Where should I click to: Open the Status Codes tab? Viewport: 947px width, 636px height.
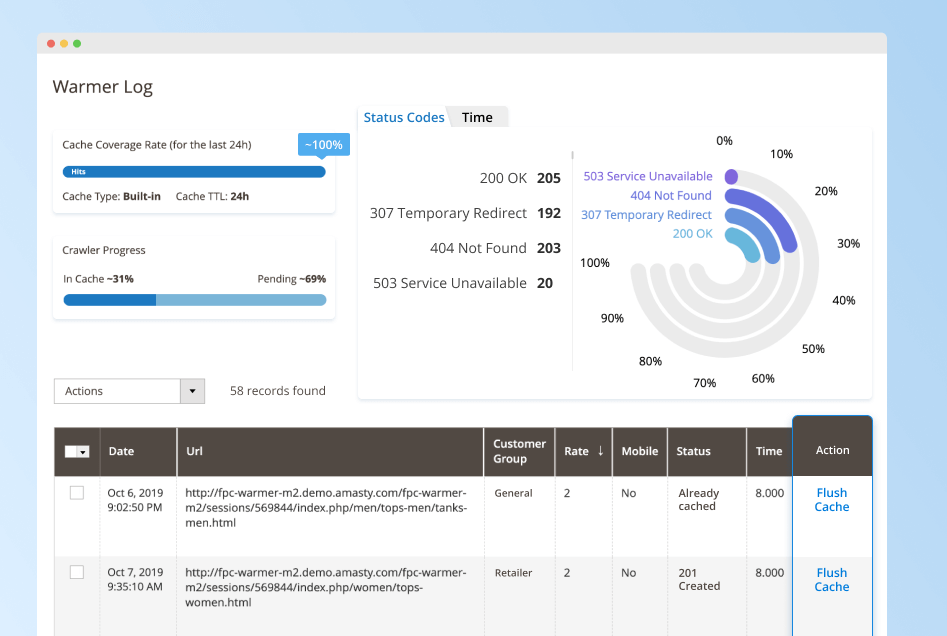coord(403,117)
